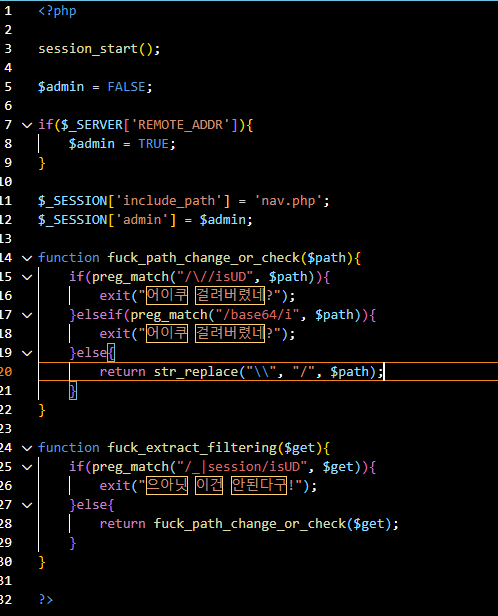
Task: Click the '<?php' opening tag
Action: [57, 11]
